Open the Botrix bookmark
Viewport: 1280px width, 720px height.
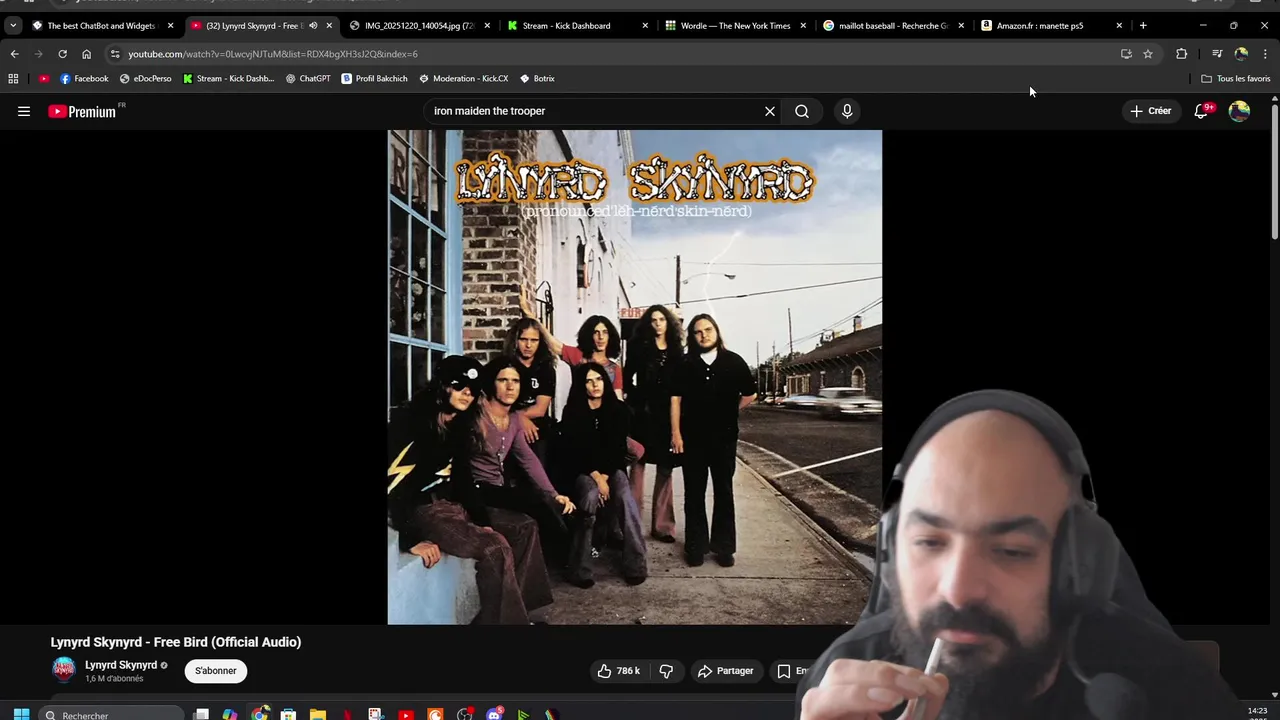coord(537,78)
